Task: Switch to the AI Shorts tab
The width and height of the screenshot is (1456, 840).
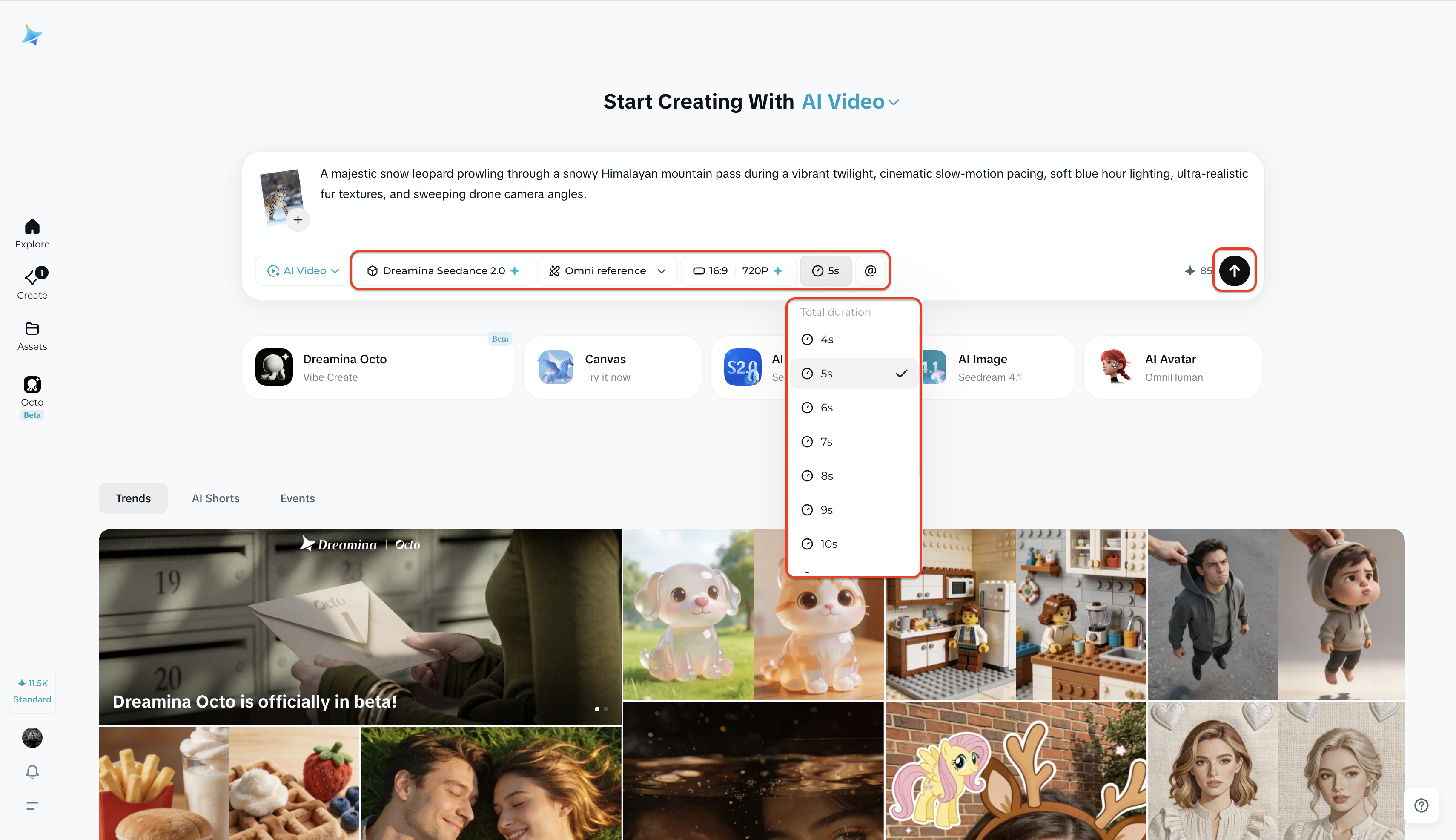Action: pos(216,498)
